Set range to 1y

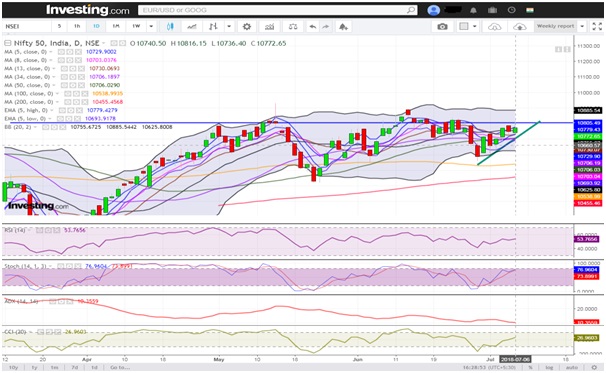34,367
